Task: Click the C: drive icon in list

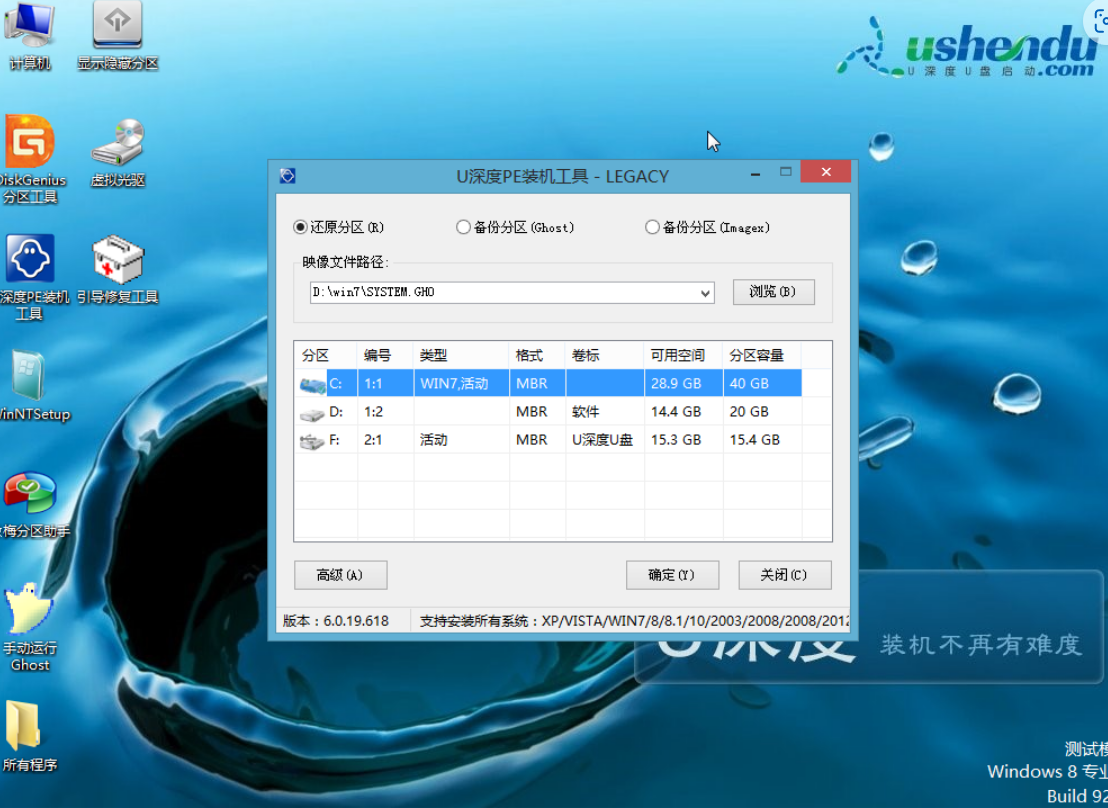Action: [312, 385]
